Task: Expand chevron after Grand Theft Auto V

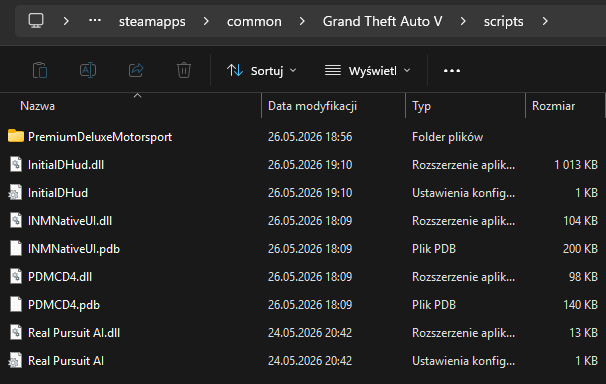Action: tap(463, 21)
